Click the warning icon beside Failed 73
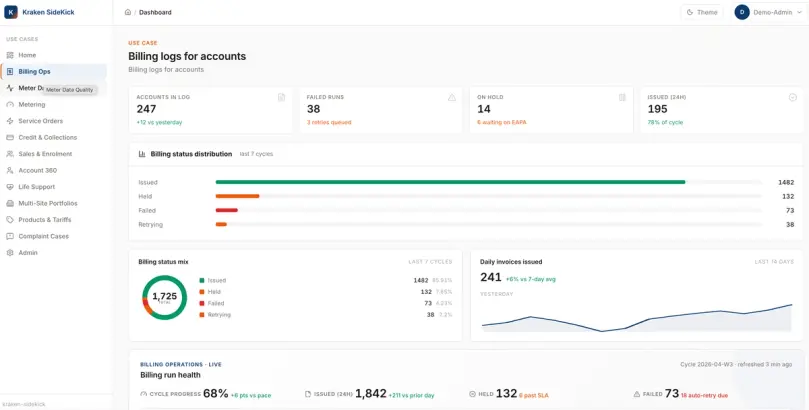Viewport: 809px width, 410px height. coord(637,394)
